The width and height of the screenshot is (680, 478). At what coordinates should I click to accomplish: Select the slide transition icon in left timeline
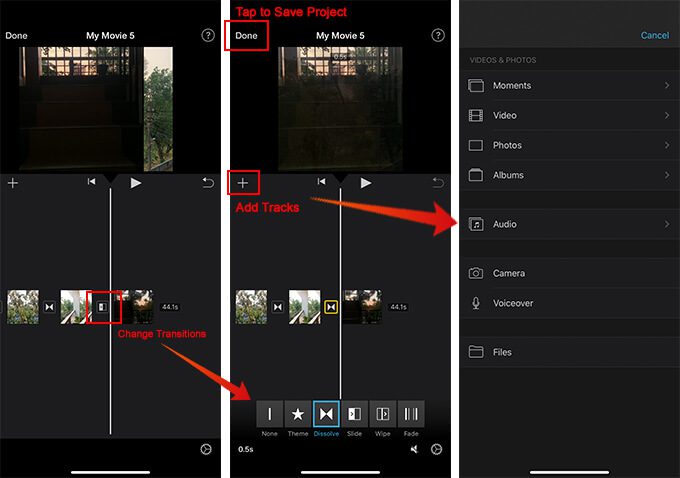103,307
